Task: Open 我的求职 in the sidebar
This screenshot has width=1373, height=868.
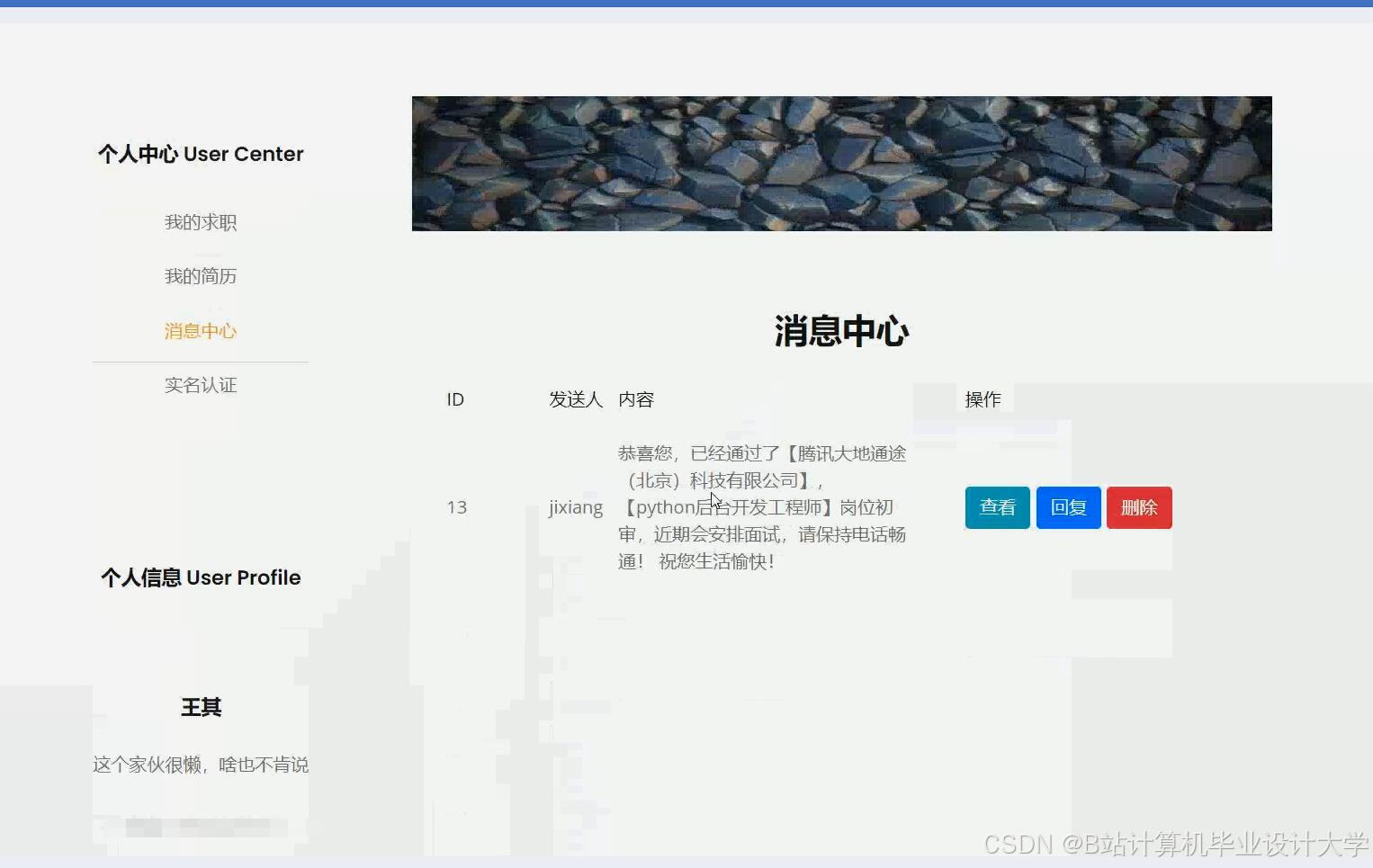Action: pyautogui.click(x=201, y=222)
